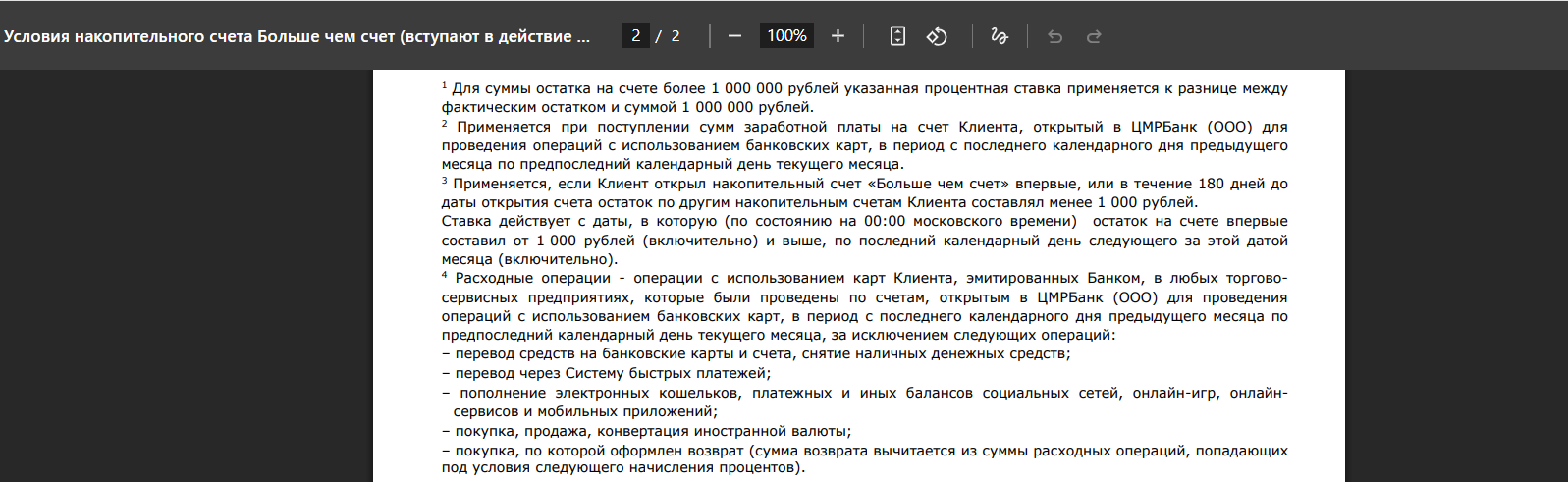Viewport: 1568px width, 482px height.
Task: Activate the draw annotation tool
Action: [x=1000, y=36]
